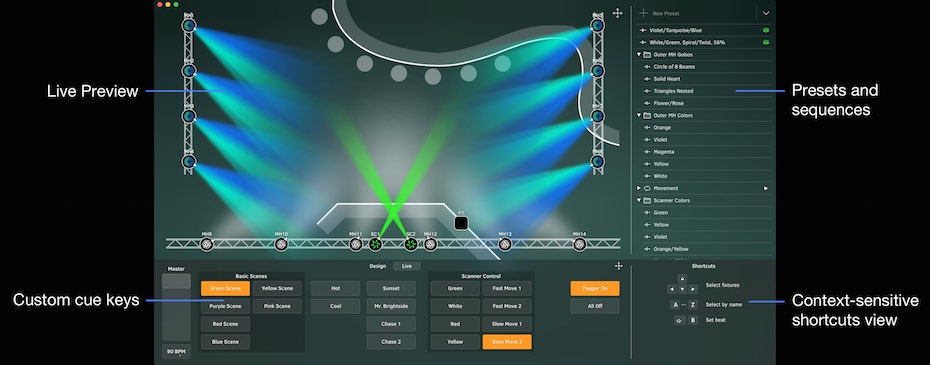Image resolution: width=930 pixels, height=365 pixels.
Task: Trigger the Chase 1 cue key
Action: [391, 324]
